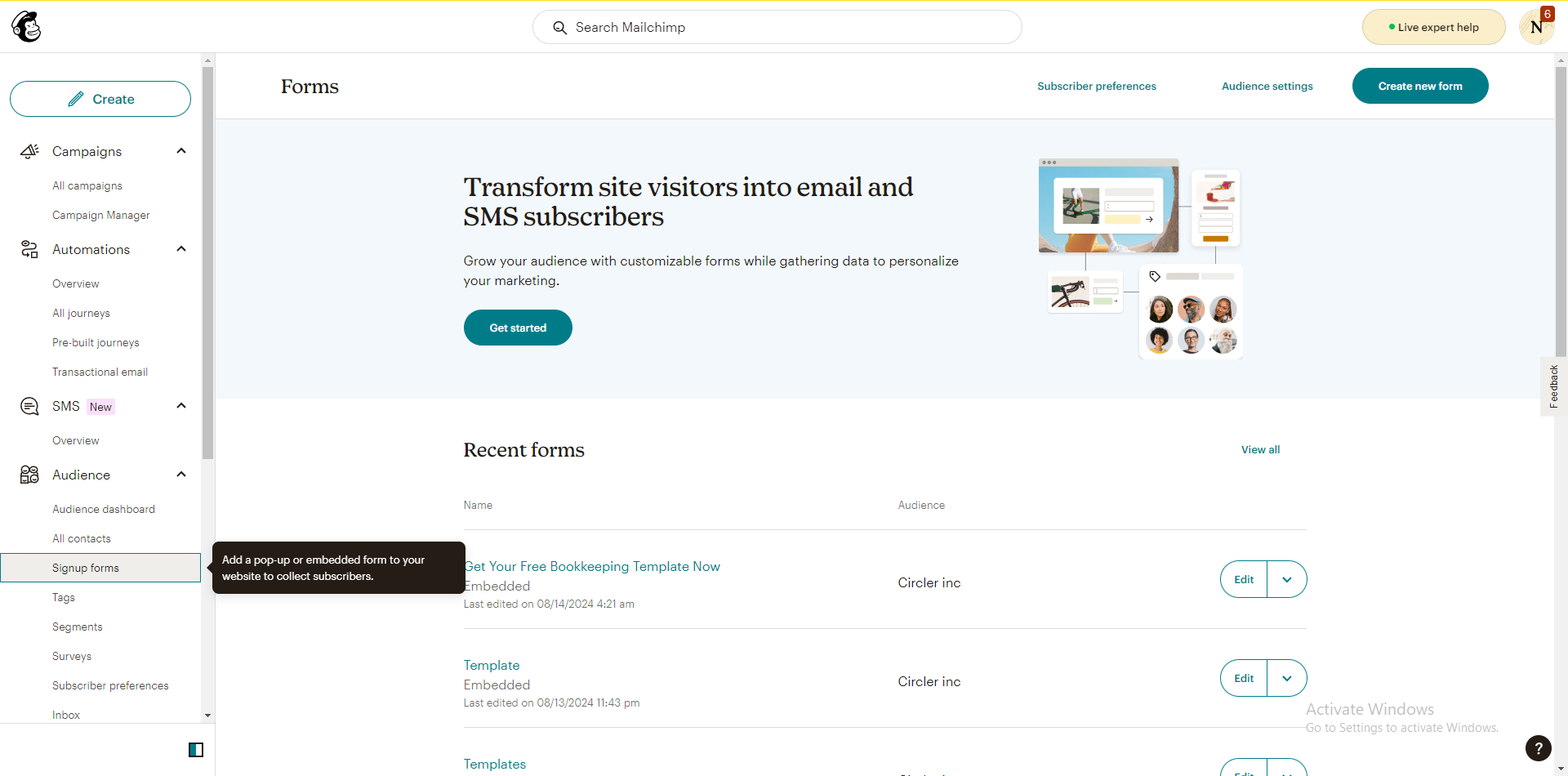Click the Create button in sidebar
1568x776 pixels.
100,99
